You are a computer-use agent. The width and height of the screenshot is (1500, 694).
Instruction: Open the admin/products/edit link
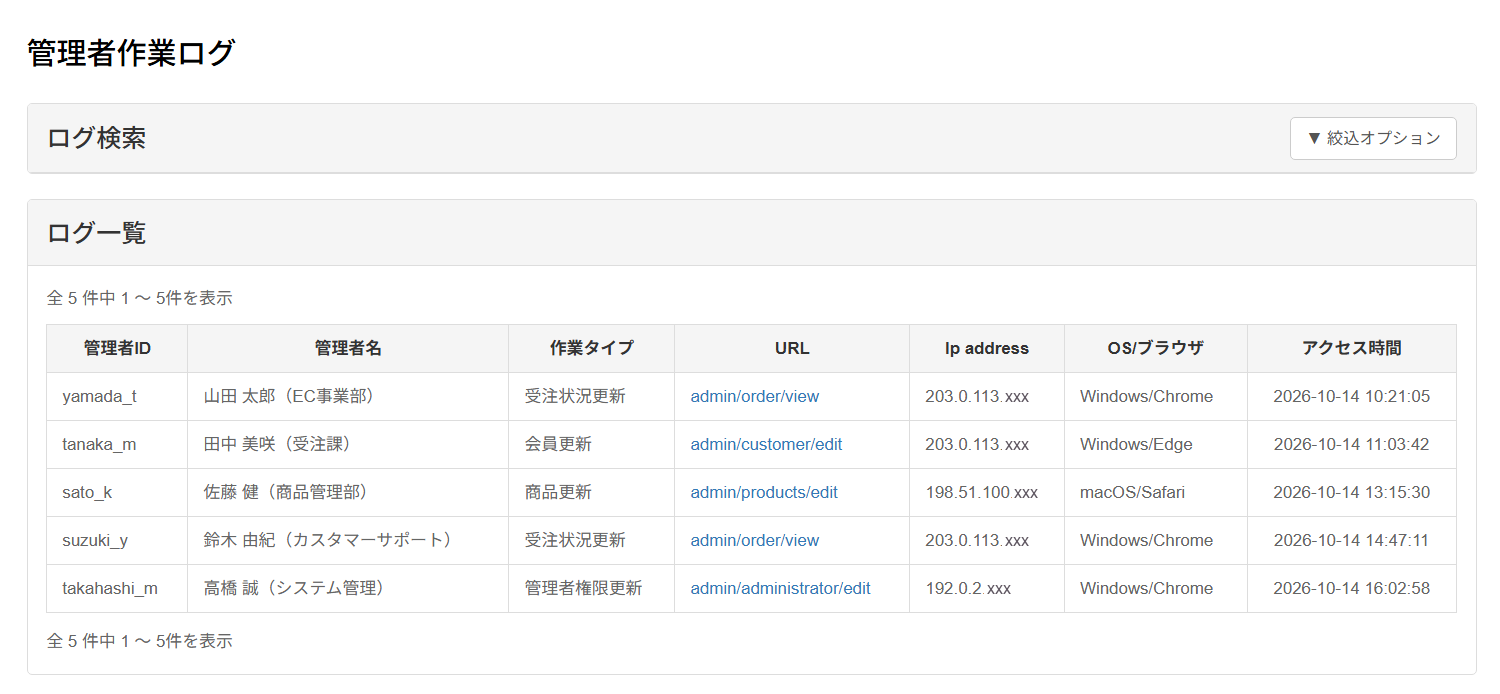click(x=764, y=492)
